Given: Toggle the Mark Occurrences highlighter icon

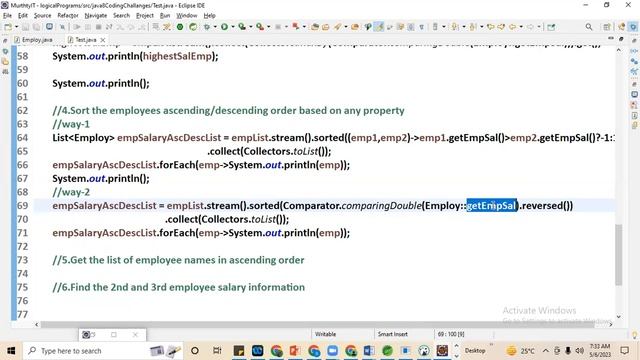Looking at the screenshot, I should pos(380,27).
